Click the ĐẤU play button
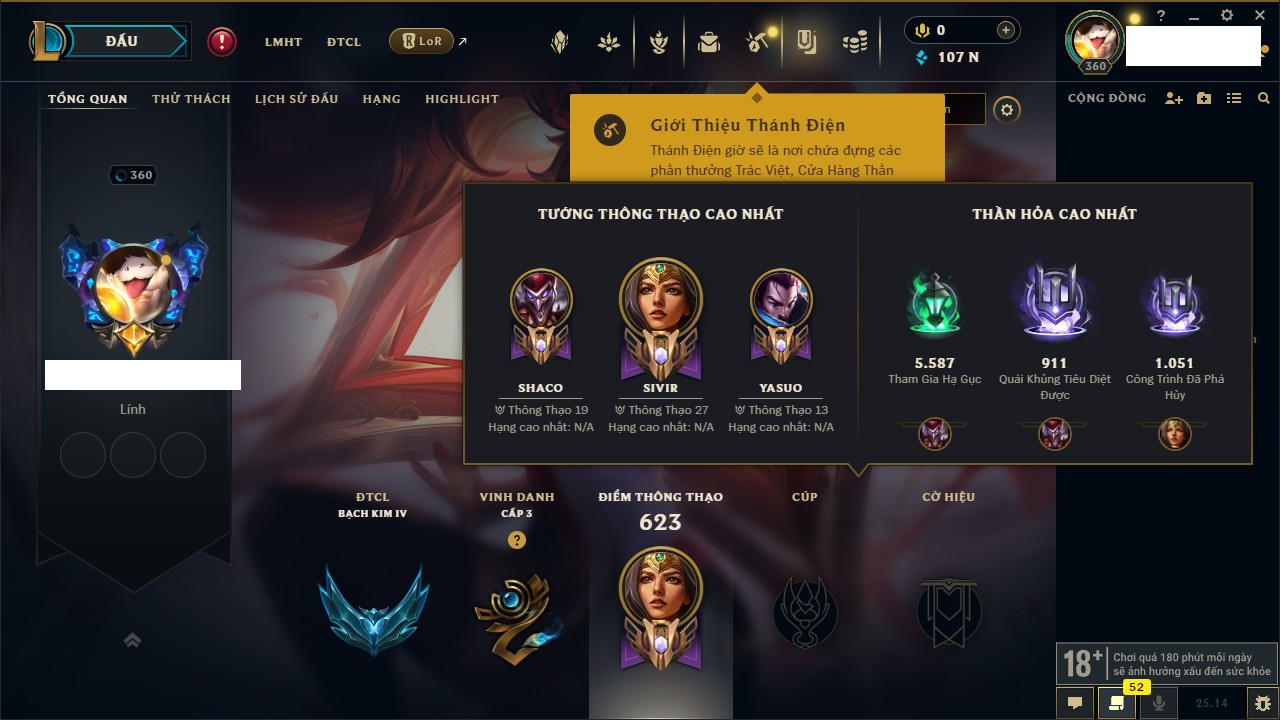Screen dimensions: 1280x720 (x=124, y=41)
